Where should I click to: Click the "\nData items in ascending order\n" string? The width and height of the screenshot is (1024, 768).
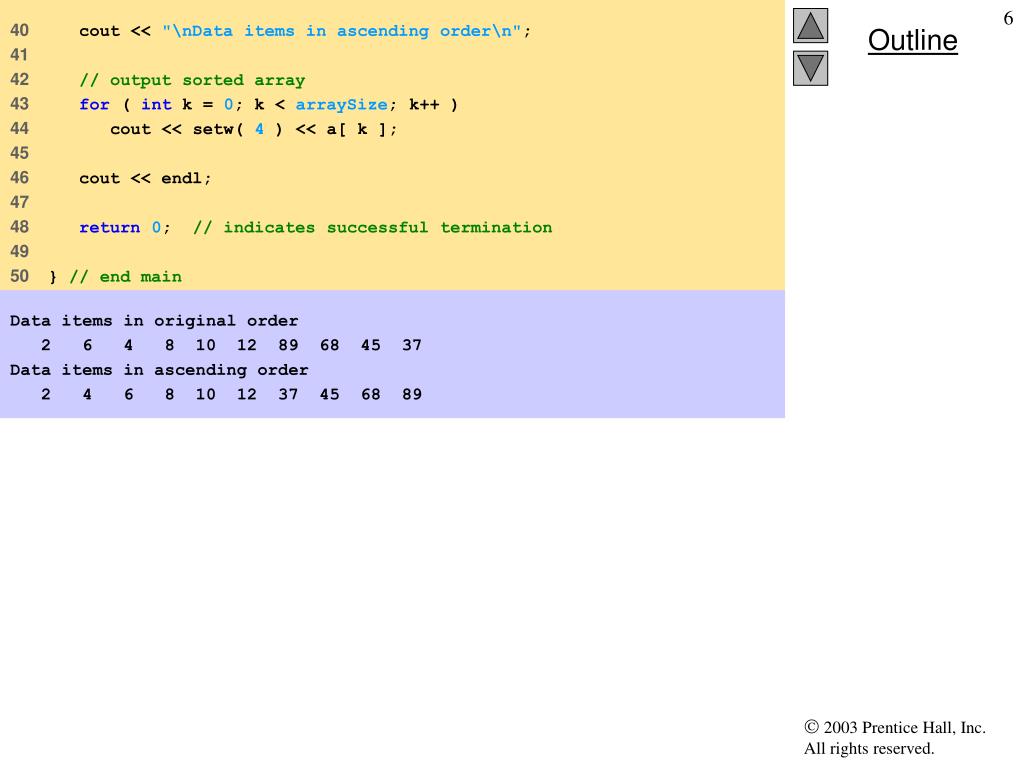coord(342,31)
